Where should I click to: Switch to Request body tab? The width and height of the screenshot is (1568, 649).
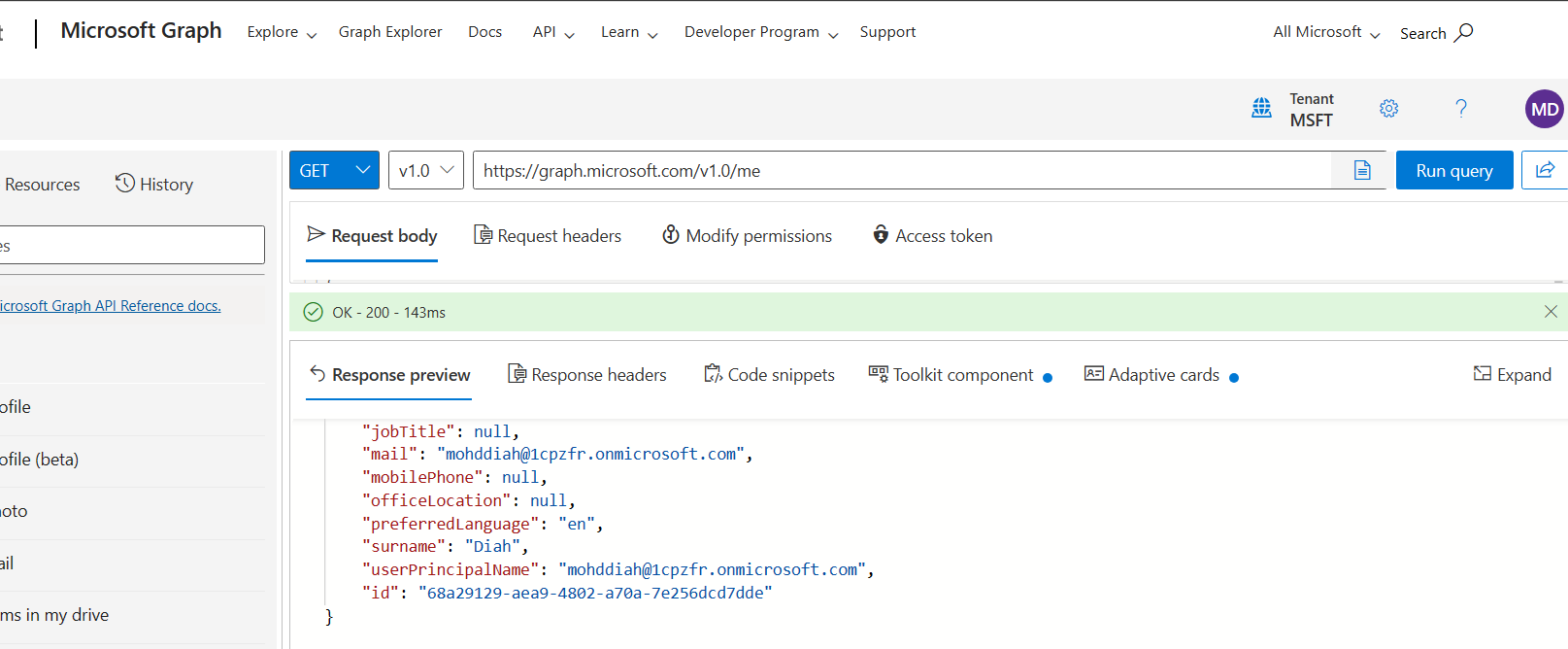[372, 236]
